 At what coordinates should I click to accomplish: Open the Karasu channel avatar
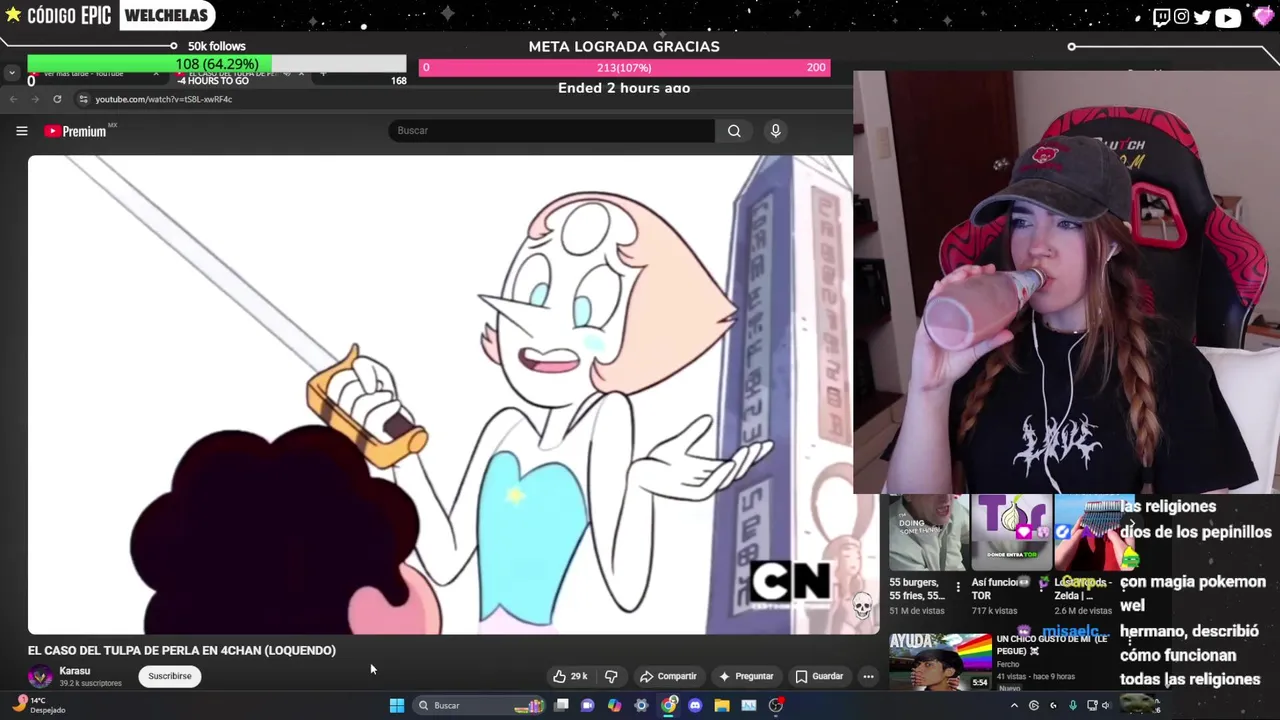tap(40, 676)
